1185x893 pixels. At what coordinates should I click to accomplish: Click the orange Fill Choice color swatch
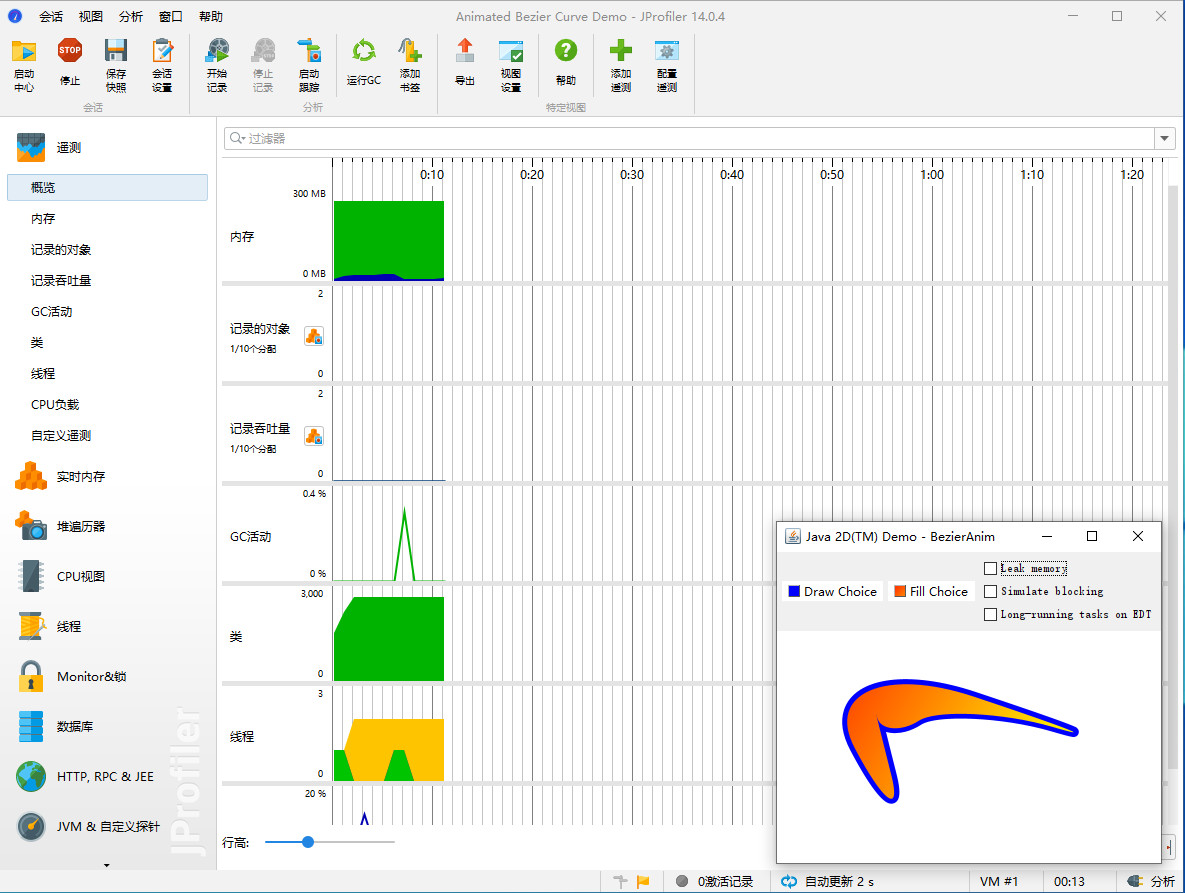899,592
